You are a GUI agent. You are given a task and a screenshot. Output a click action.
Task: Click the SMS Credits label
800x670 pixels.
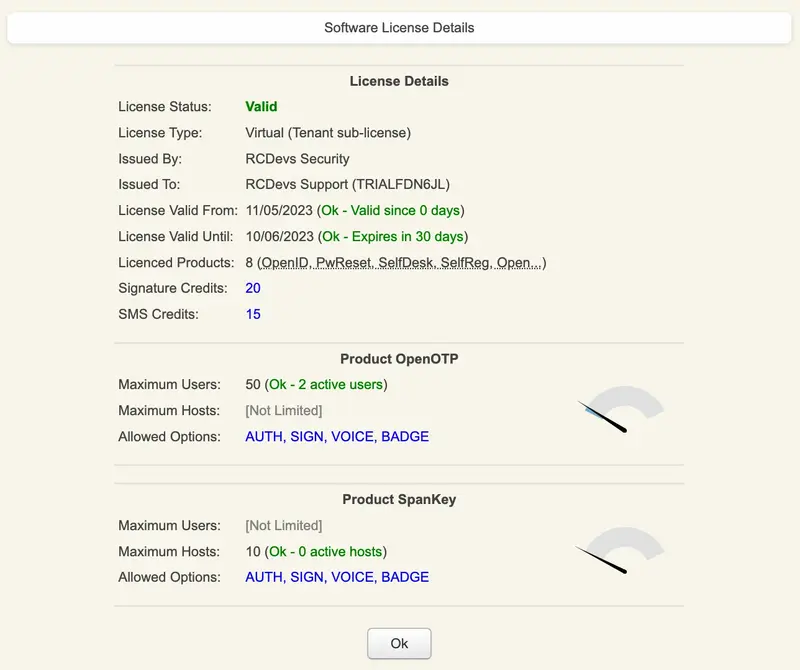coord(158,314)
